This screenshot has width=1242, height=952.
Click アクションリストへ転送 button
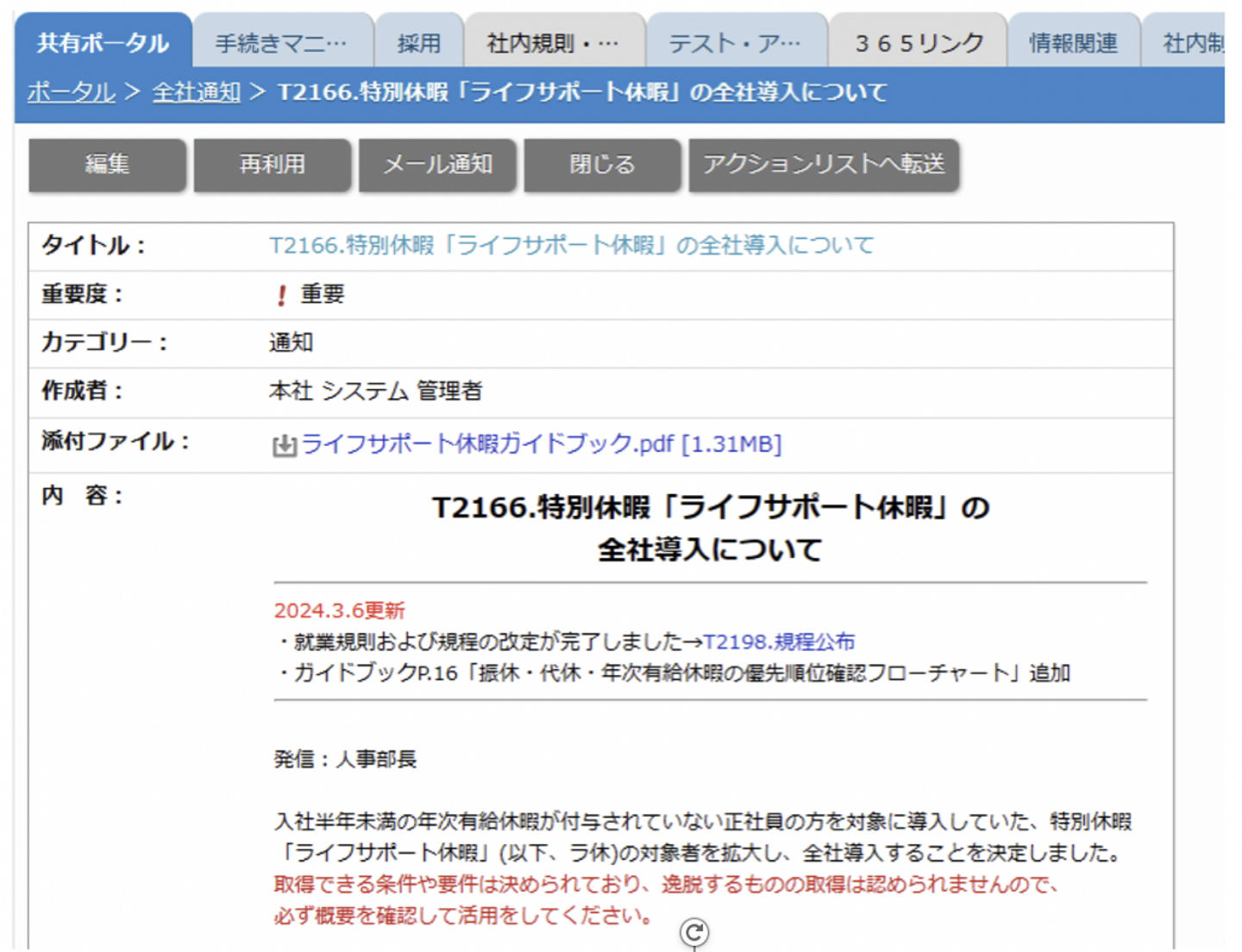click(824, 164)
